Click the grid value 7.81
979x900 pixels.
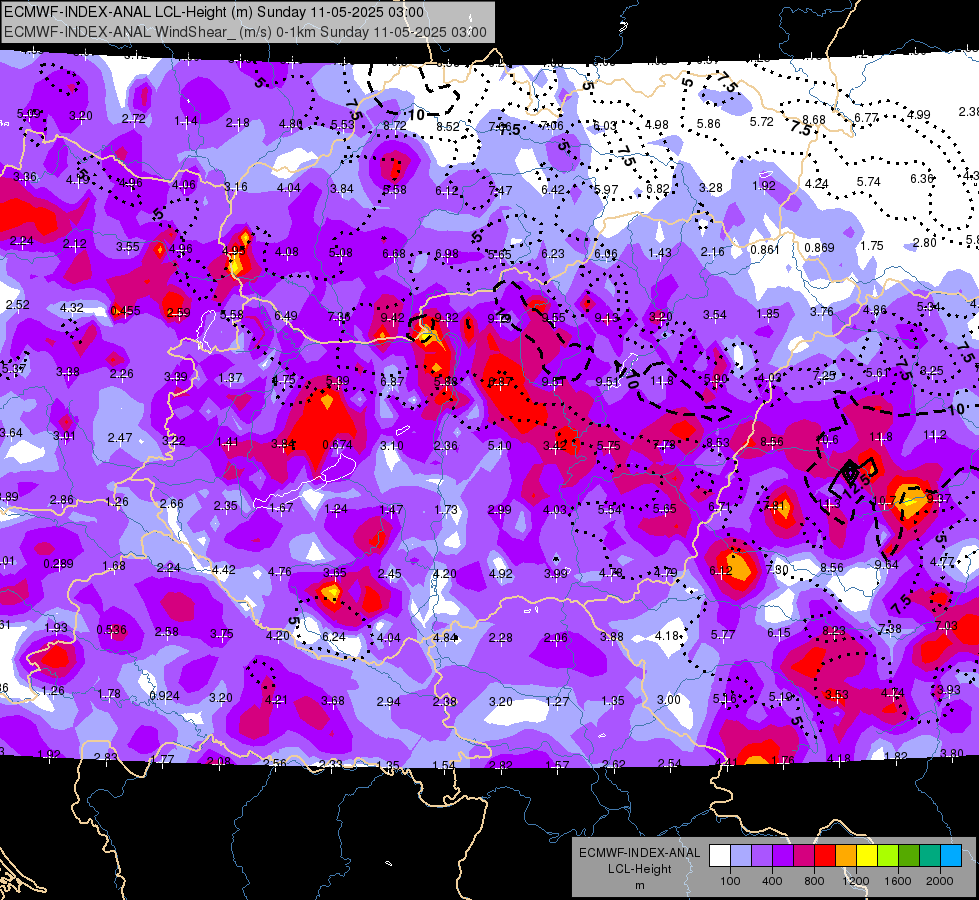774,505
